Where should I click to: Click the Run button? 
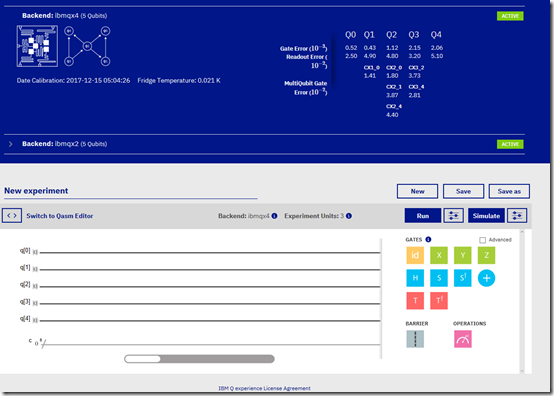click(423, 215)
